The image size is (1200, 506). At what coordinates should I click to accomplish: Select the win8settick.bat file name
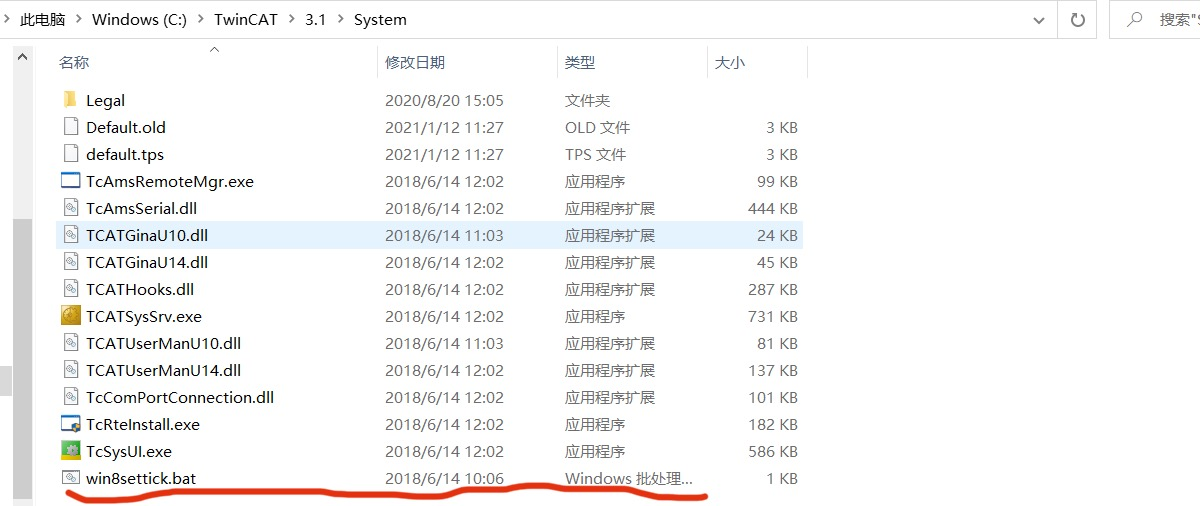pyautogui.click(x=141, y=478)
